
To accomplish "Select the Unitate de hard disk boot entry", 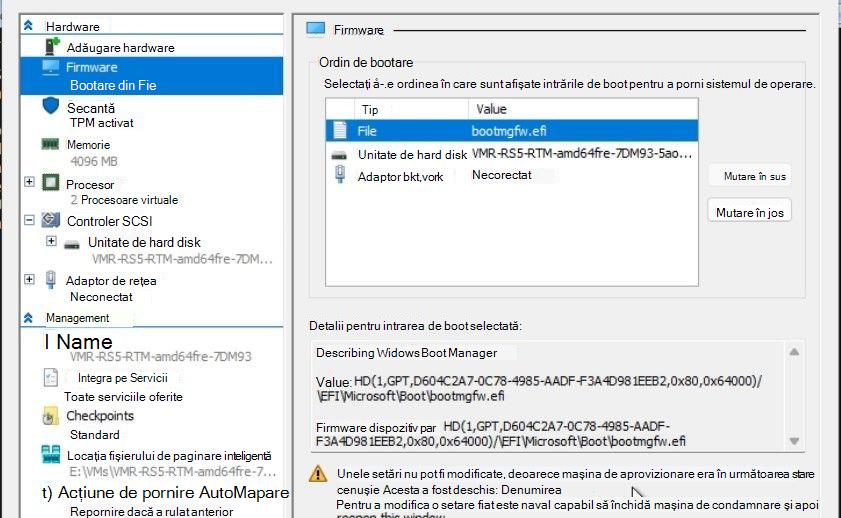I will tap(512, 154).
